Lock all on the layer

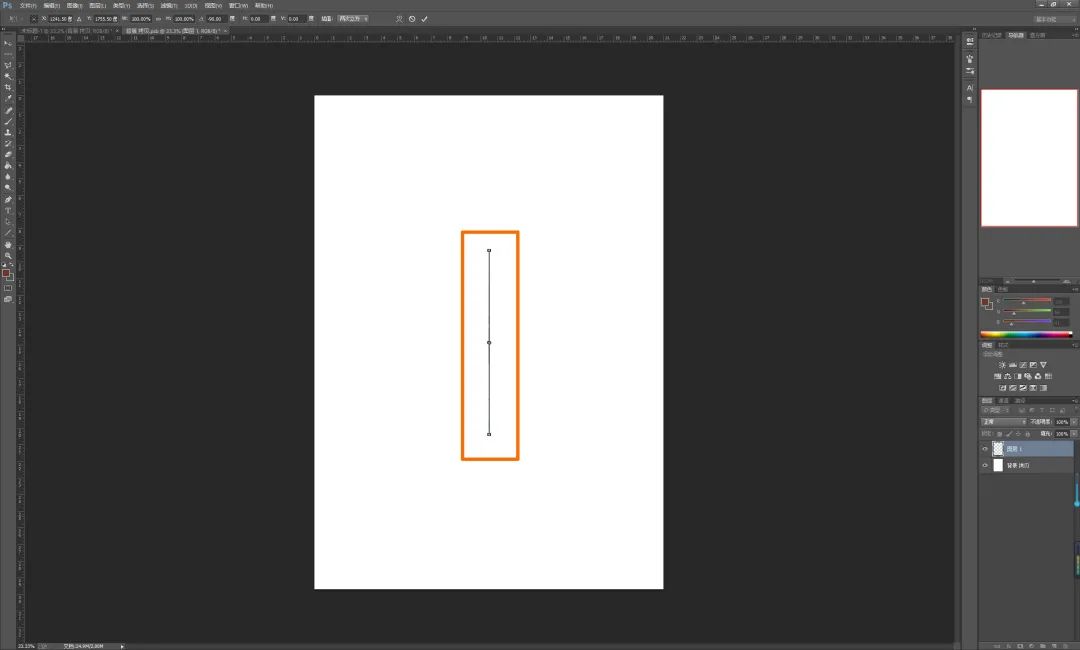click(x=1028, y=434)
